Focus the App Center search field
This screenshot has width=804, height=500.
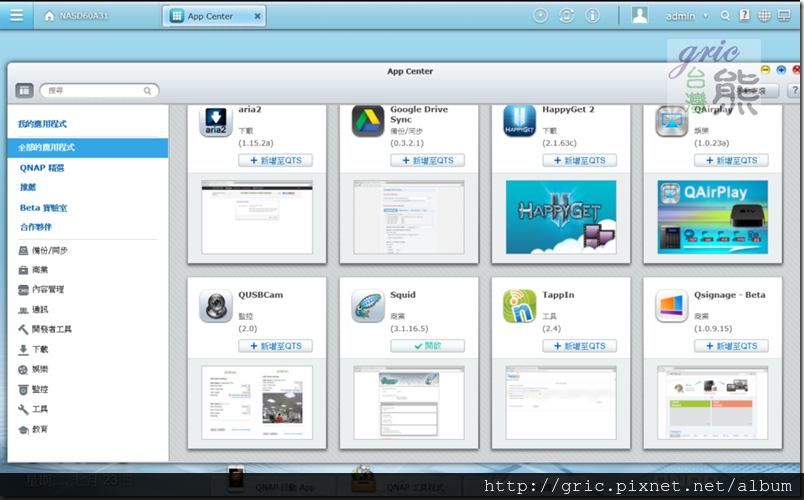(99, 91)
